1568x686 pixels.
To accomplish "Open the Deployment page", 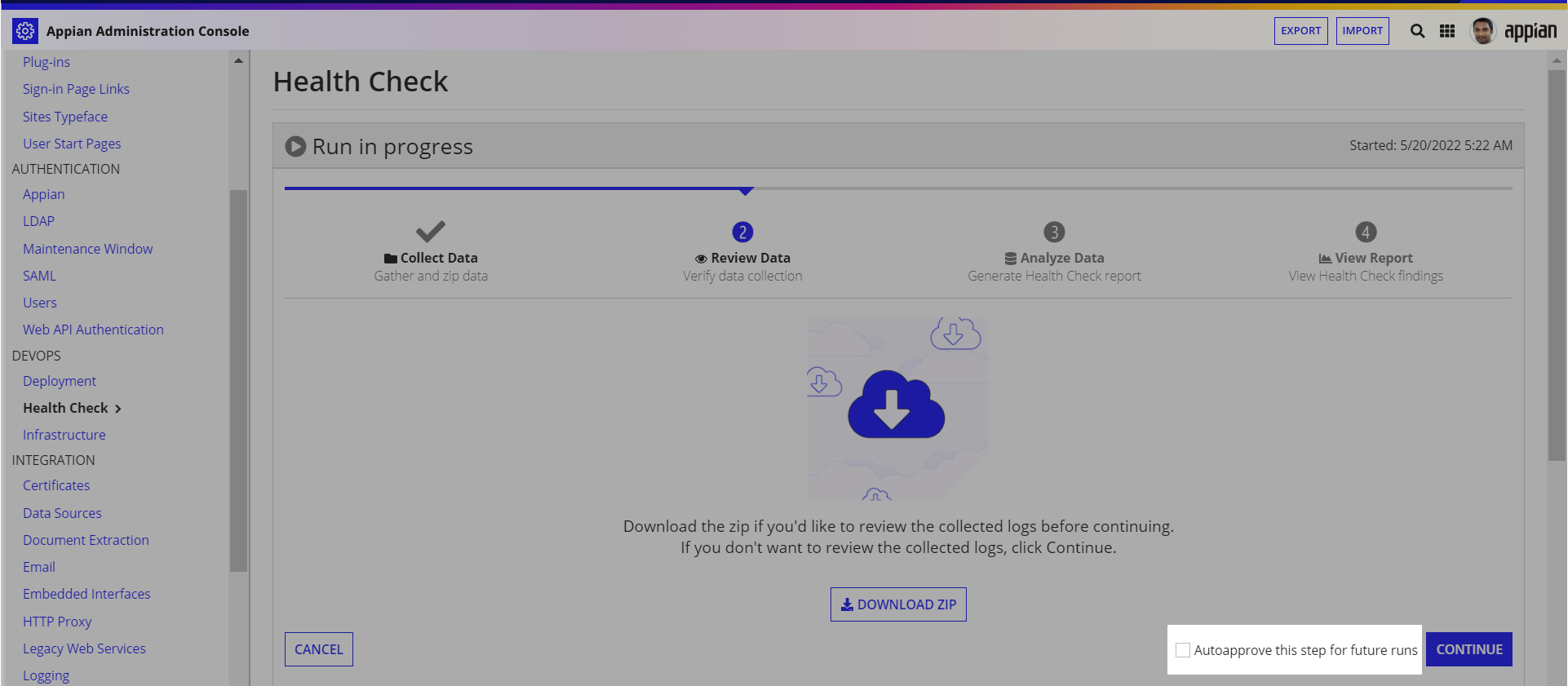I will [60, 381].
